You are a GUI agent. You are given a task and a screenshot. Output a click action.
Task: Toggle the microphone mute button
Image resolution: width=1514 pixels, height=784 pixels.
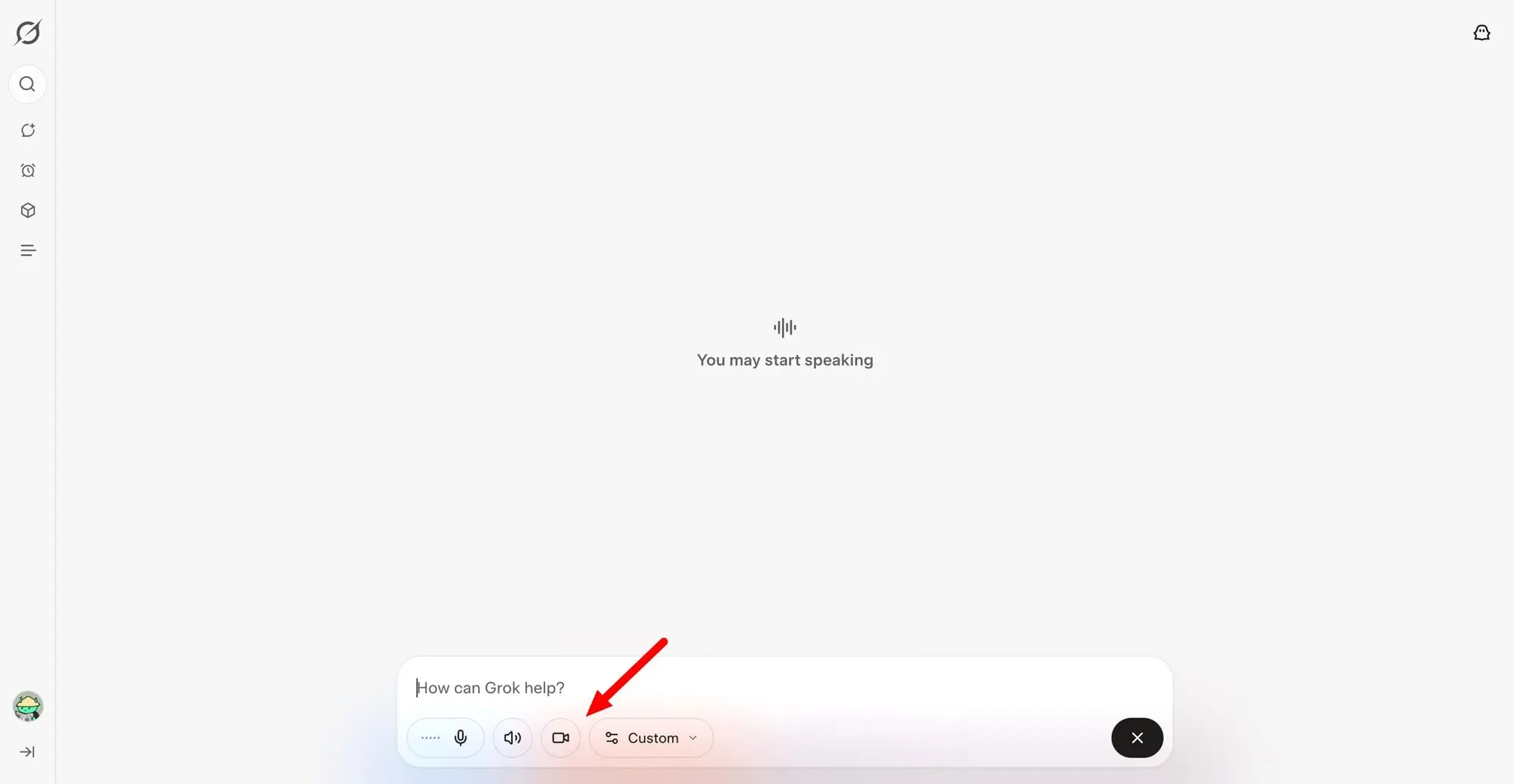coord(460,738)
